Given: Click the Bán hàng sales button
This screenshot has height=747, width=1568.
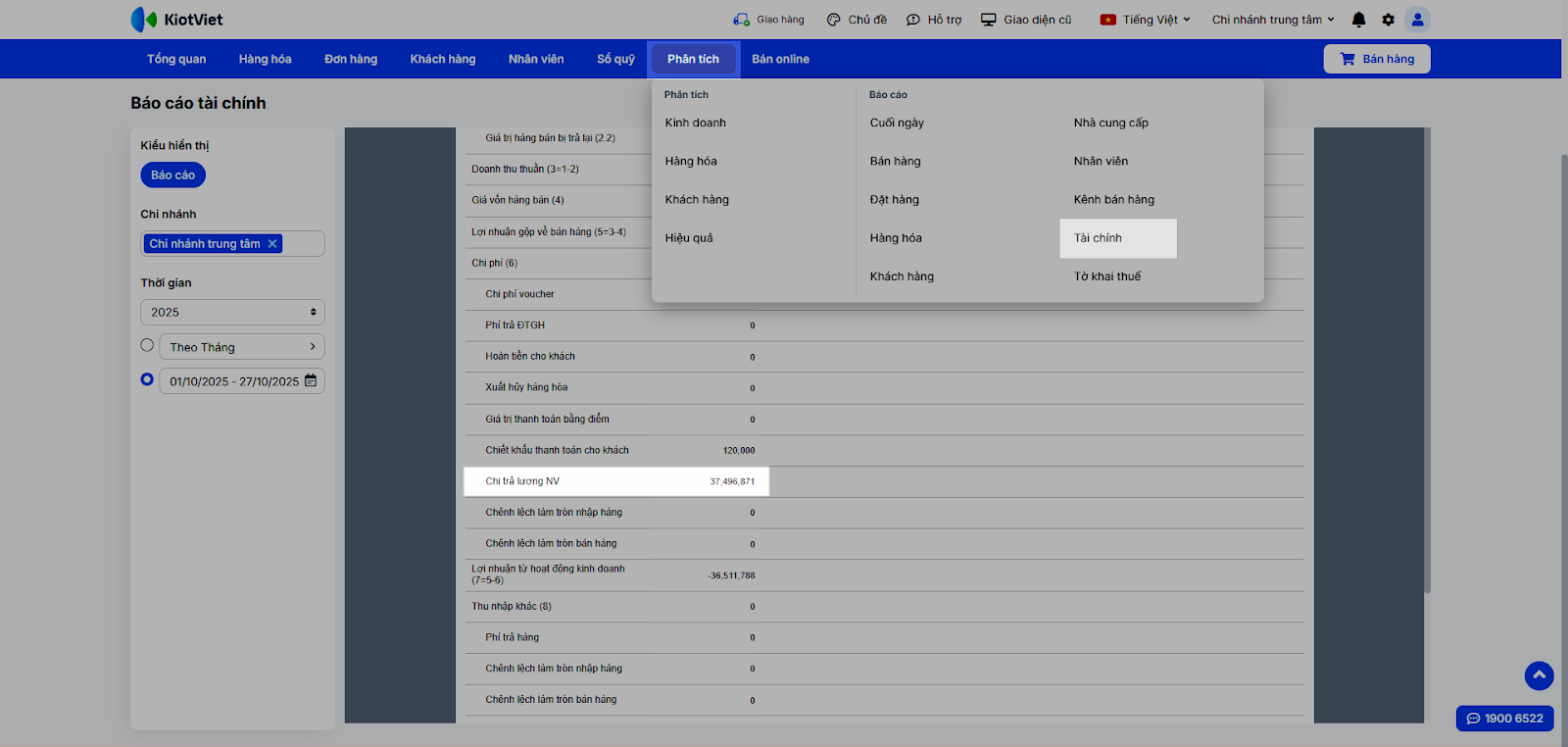Looking at the screenshot, I should click(x=1377, y=59).
